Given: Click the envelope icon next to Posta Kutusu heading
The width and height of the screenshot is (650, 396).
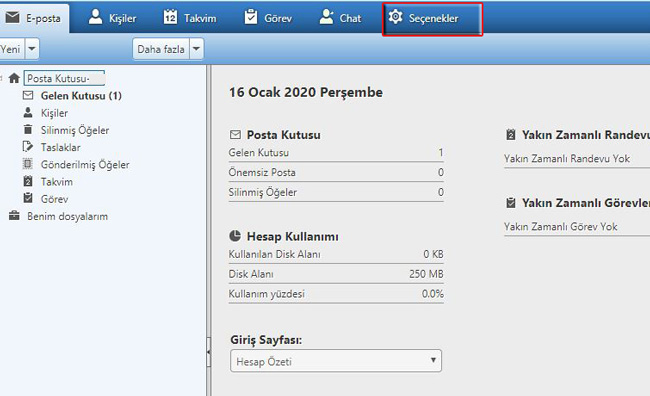Looking at the screenshot, I should click(x=235, y=135).
